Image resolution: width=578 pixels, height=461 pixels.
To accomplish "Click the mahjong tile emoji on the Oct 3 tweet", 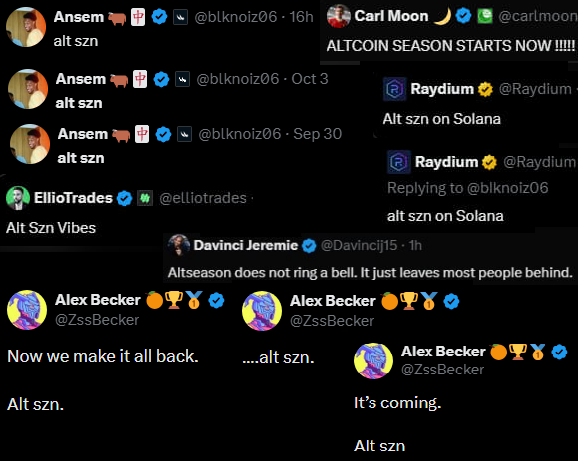I will point(140,79).
